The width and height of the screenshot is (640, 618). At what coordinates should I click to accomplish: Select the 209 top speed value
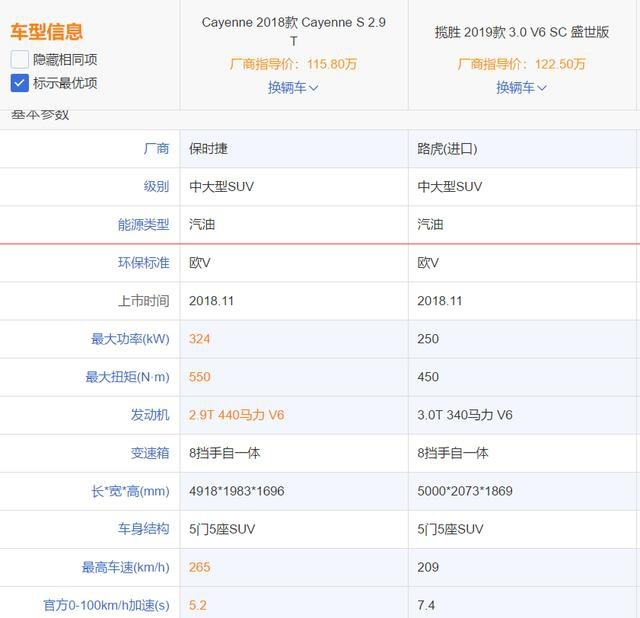click(428, 567)
